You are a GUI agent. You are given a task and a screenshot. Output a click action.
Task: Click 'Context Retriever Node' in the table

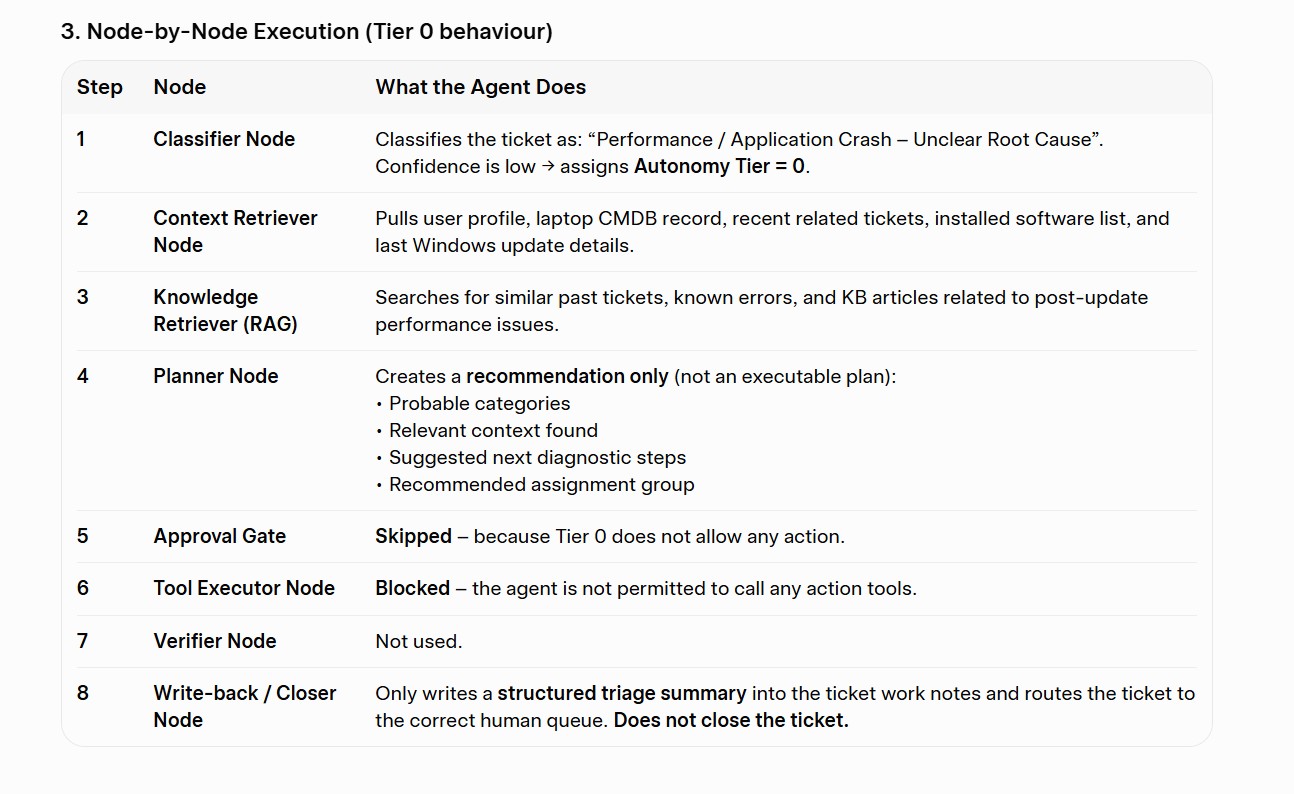[x=235, y=231]
